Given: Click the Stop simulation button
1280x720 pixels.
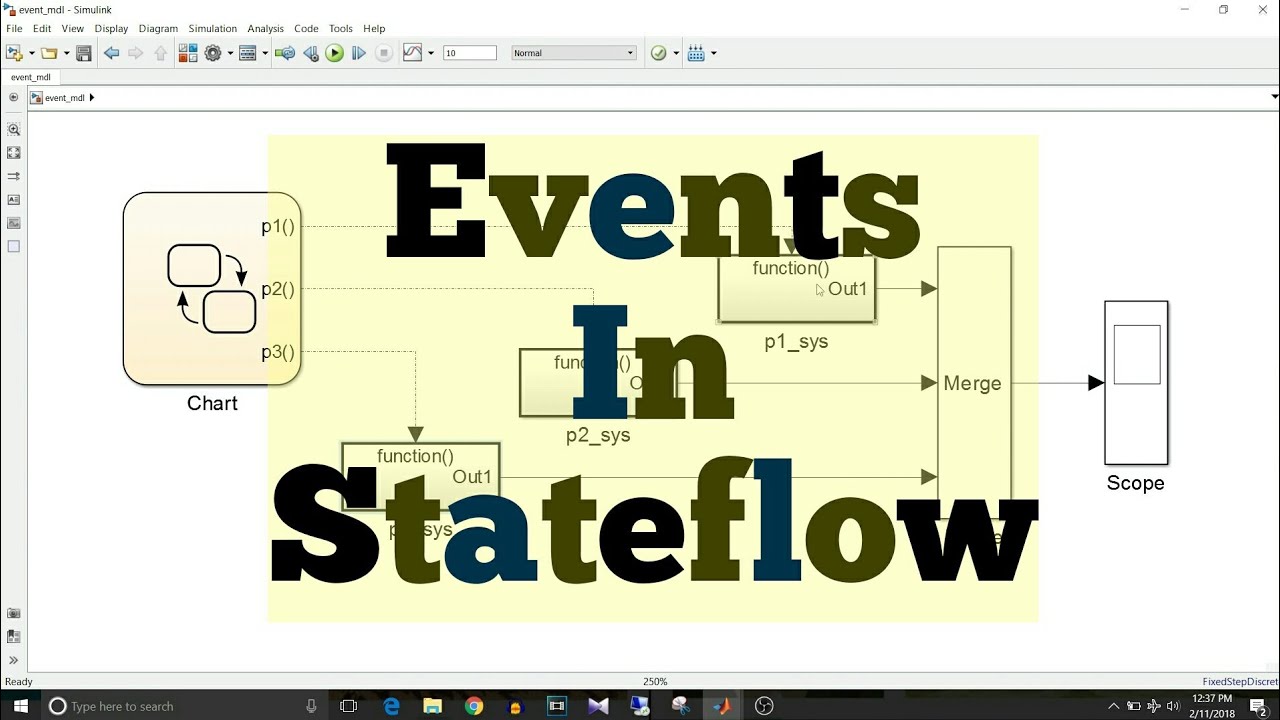Looking at the screenshot, I should click(x=383, y=53).
